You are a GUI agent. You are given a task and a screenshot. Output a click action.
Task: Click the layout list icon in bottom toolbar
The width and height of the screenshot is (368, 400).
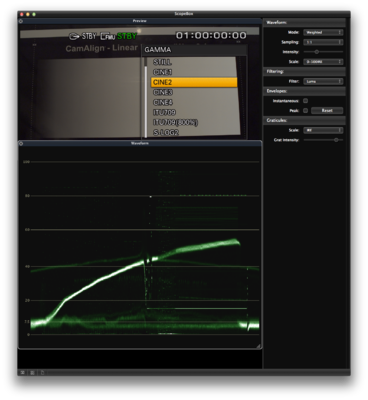[x=32, y=373]
